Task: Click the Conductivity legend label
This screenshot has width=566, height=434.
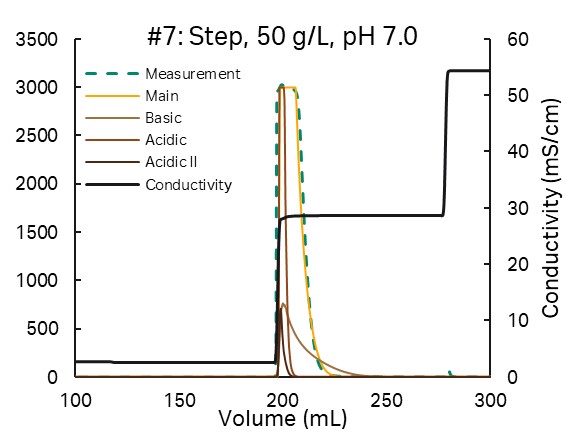Action: point(188,185)
